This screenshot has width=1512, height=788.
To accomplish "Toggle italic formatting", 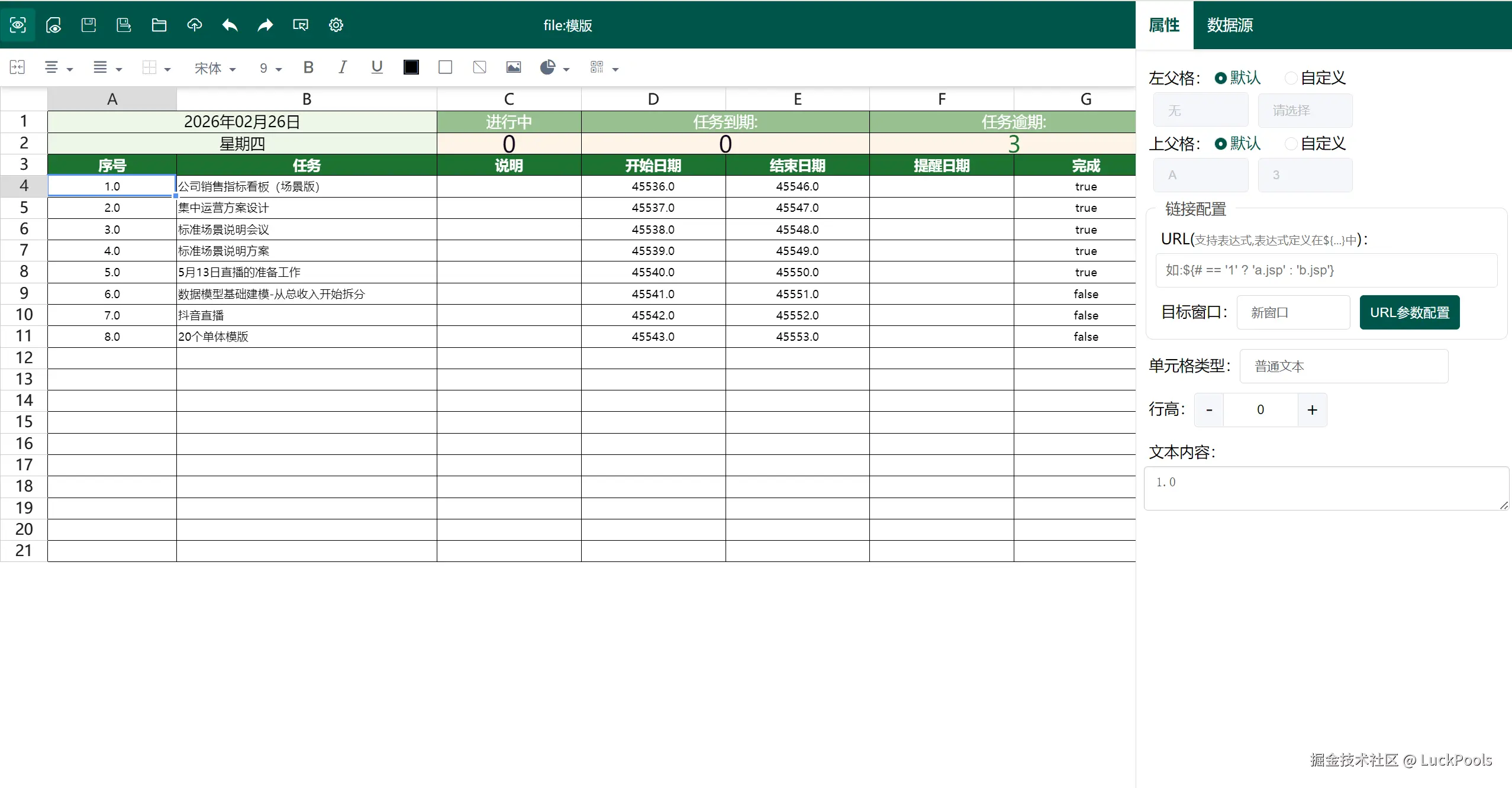I will point(342,67).
